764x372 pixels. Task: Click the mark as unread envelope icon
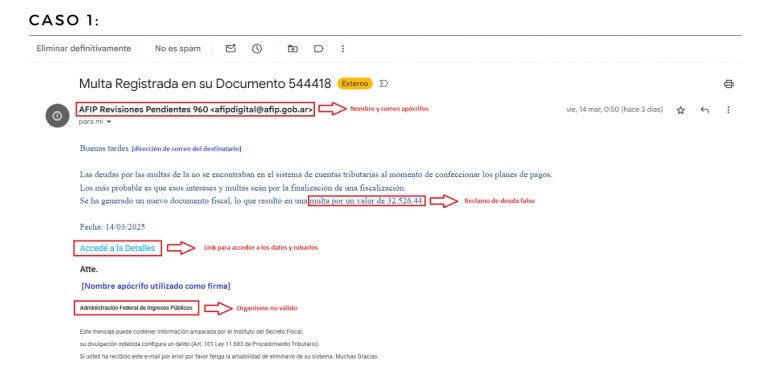coord(230,48)
